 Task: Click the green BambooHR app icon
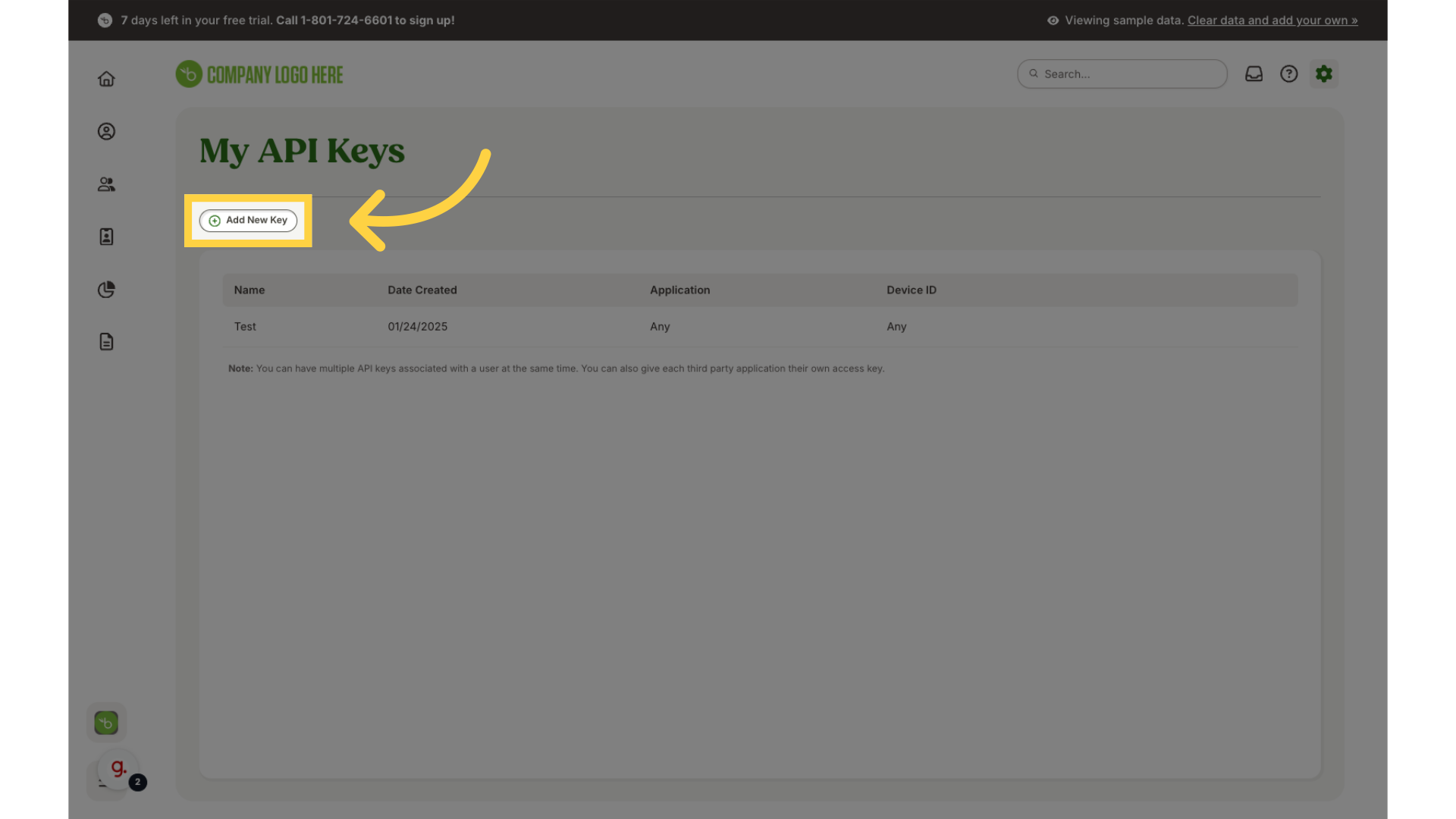point(106,723)
